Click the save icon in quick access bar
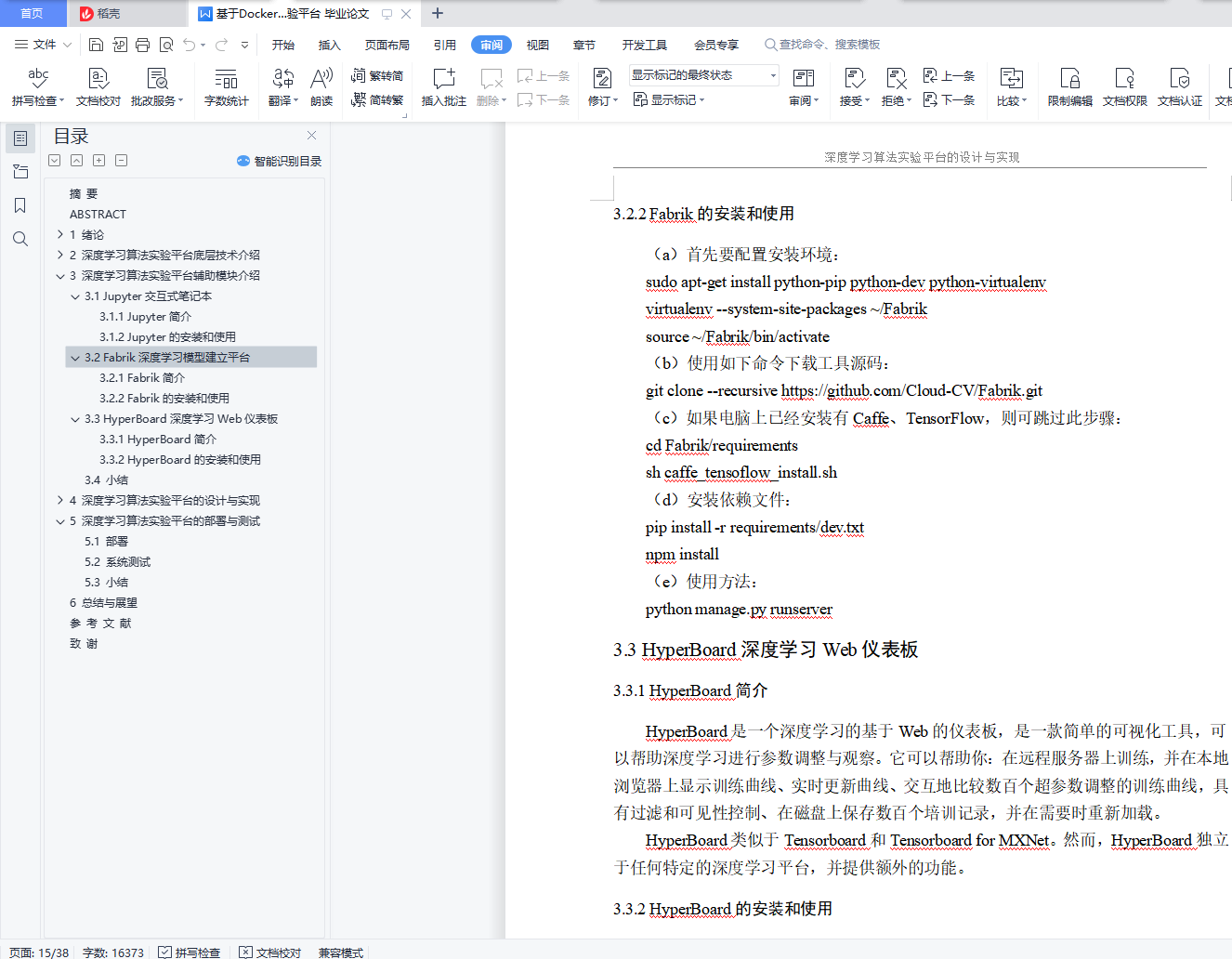Viewport: 1232px width, 959px height. tap(97, 45)
